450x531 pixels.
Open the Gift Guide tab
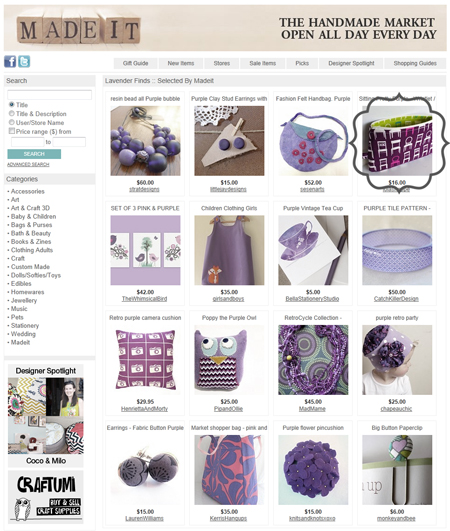click(x=135, y=63)
